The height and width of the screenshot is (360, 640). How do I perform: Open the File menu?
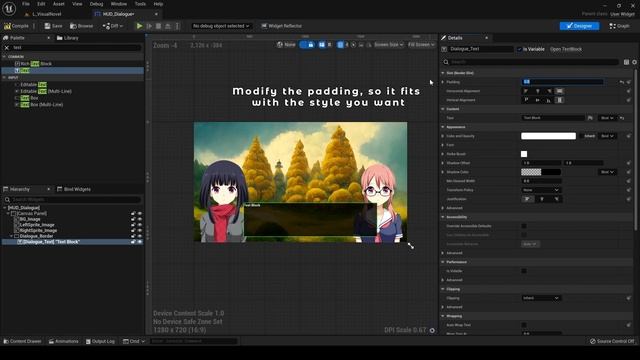tap(26, 4)
